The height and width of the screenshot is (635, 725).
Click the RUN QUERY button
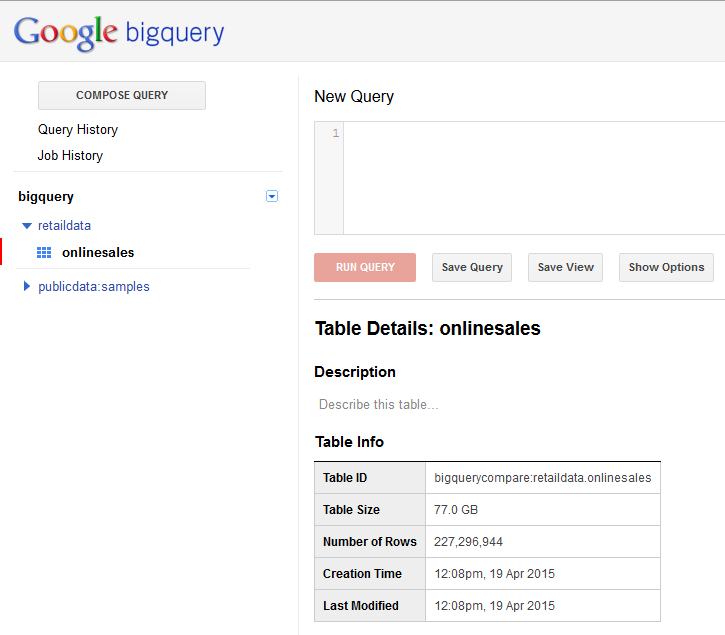coord(365,267)
